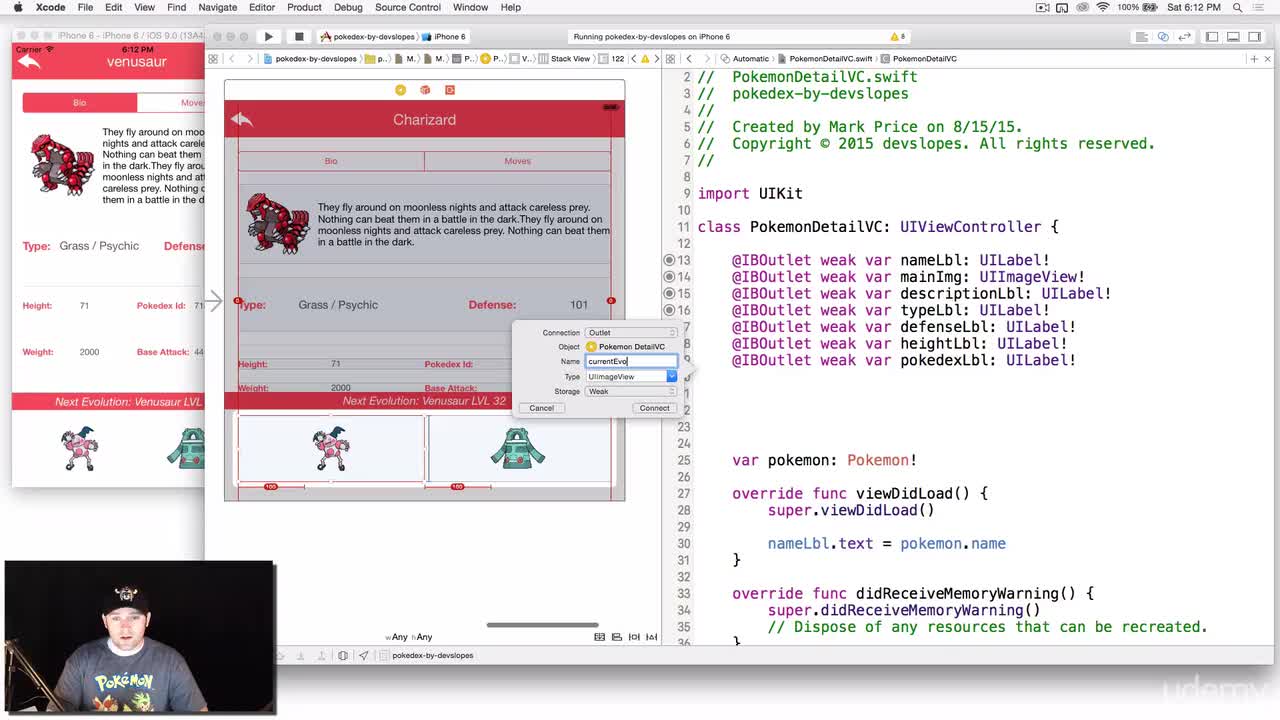Close the assistant editor with X icon
This screenshot has width=1280, height=720.
click(x=1268, y=59)
